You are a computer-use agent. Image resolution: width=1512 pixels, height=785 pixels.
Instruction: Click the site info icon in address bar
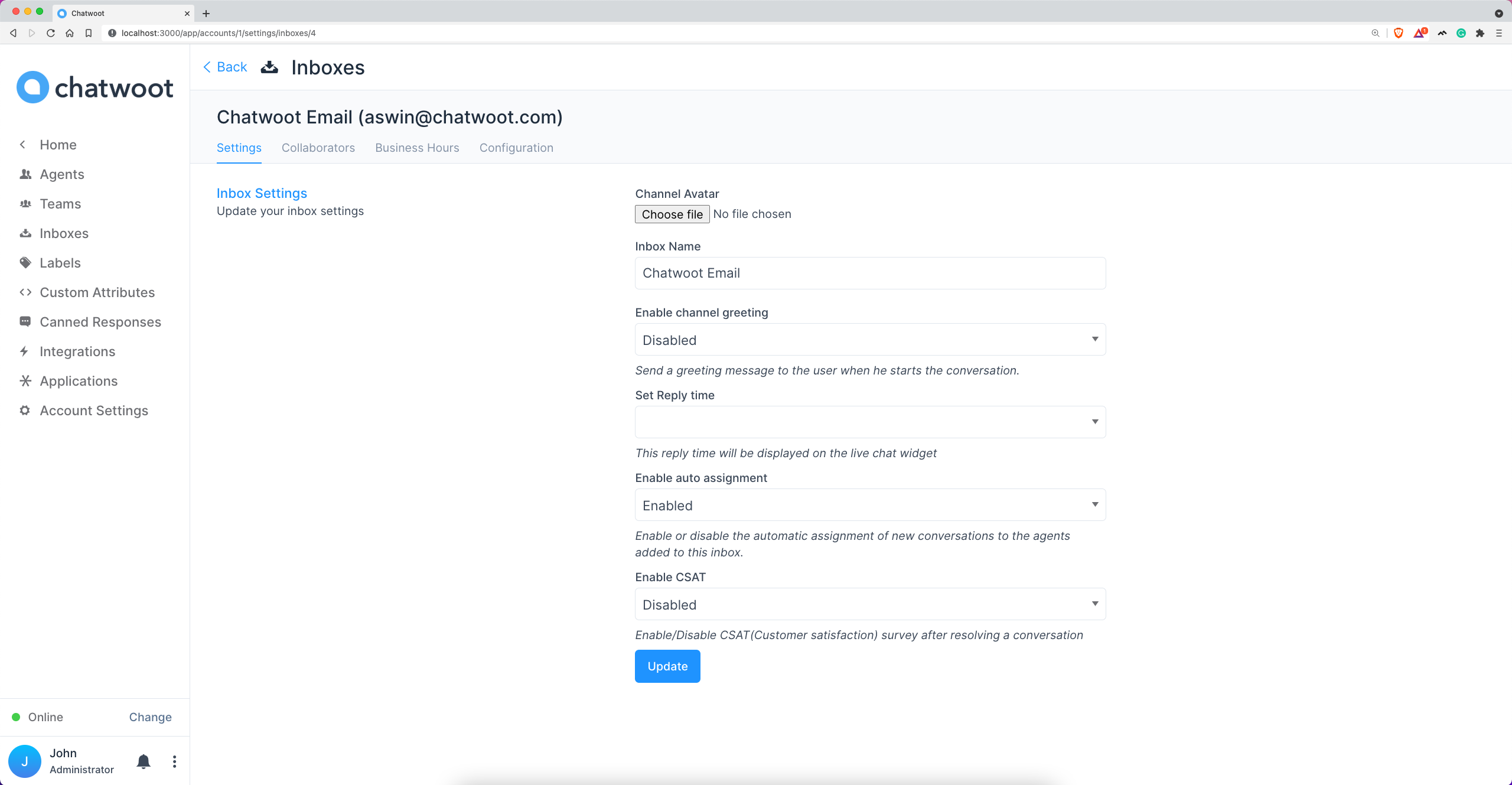coord(112,33)
